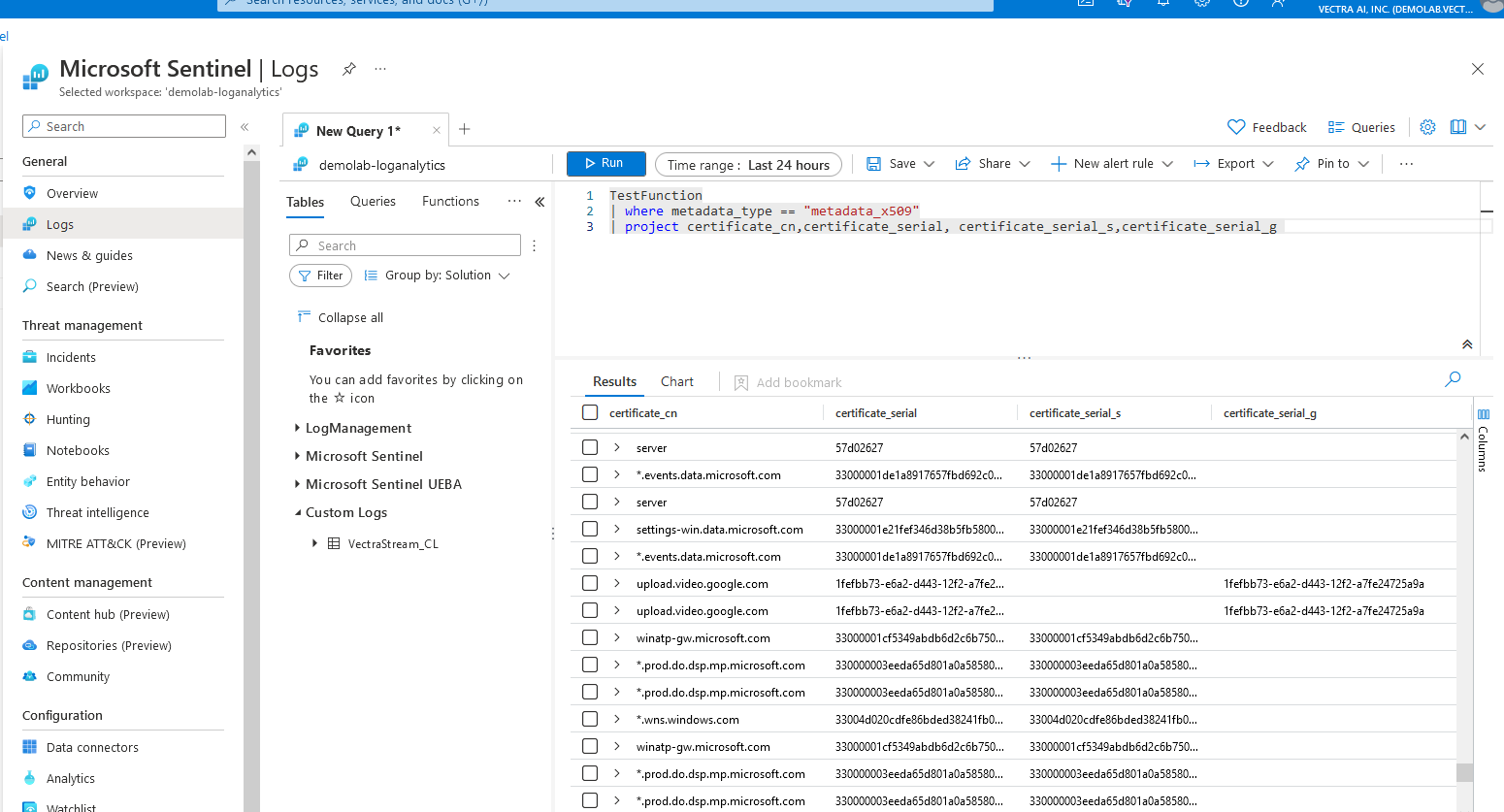Select the Tables tab
Image resolution: width=1504 pixels, height=812 pixels.
click(x=305, y=202)
